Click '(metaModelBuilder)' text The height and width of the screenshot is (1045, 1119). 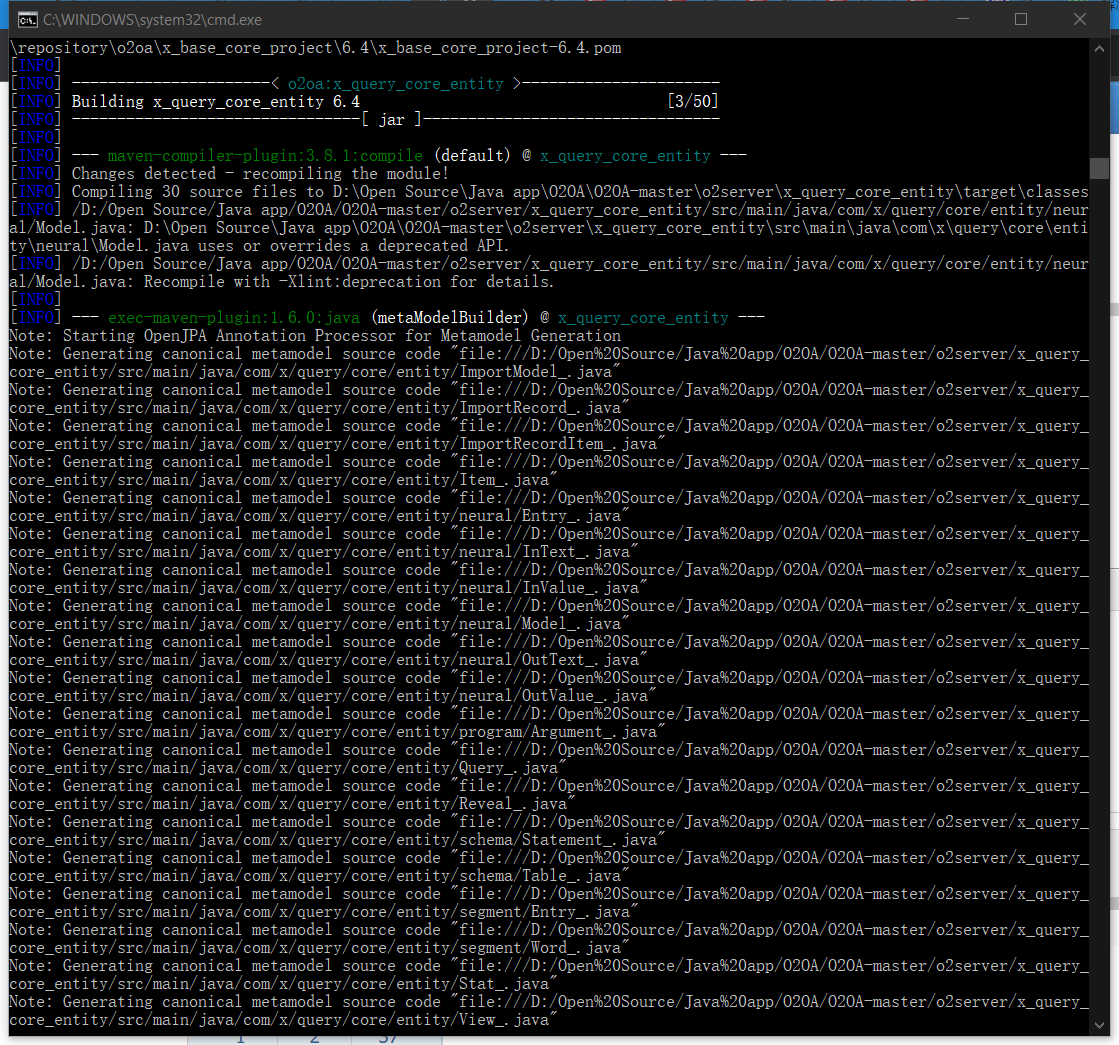point(450,318)
